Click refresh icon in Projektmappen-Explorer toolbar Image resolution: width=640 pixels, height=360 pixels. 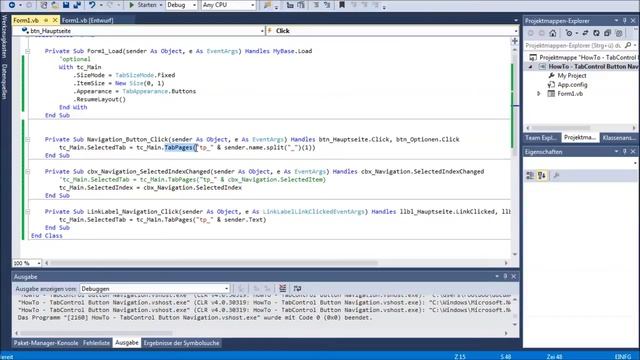coord(596,33)
